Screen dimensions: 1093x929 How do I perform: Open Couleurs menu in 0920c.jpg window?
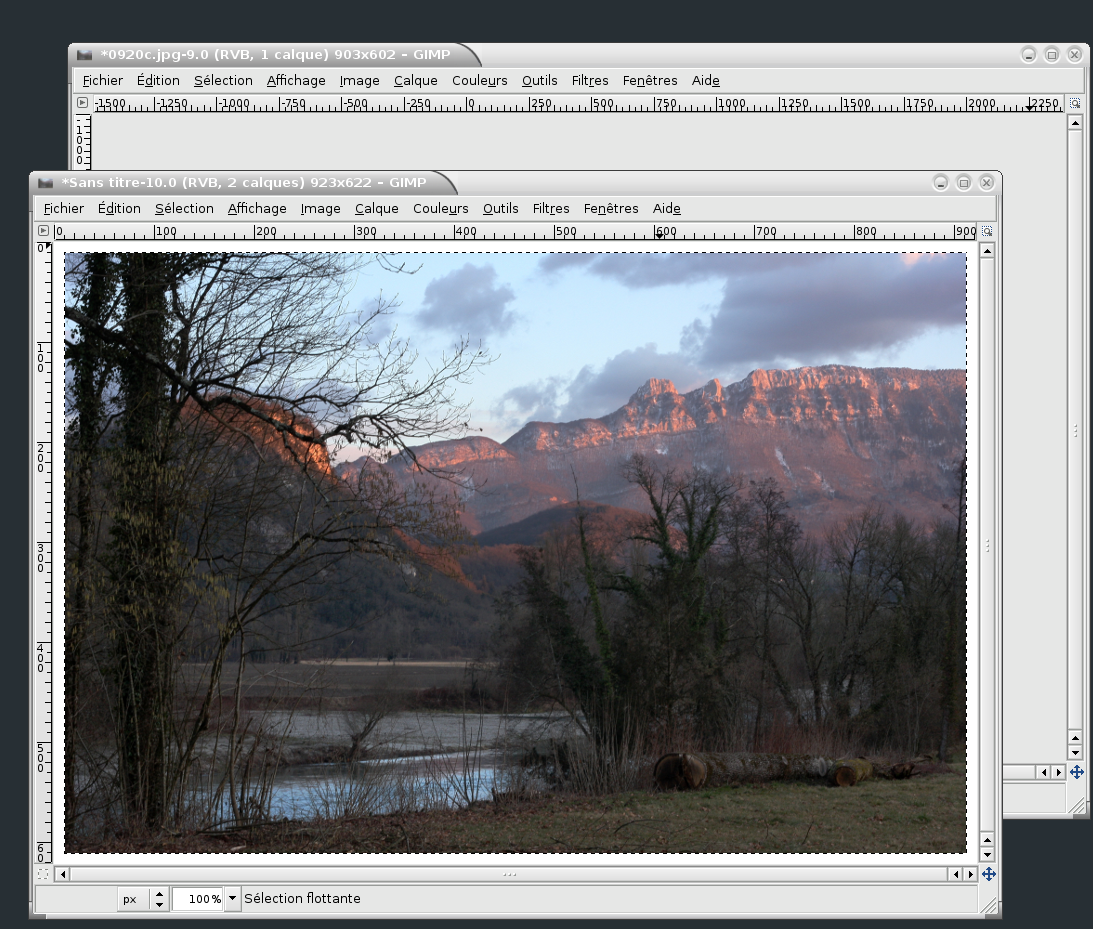tap(479, 80)
